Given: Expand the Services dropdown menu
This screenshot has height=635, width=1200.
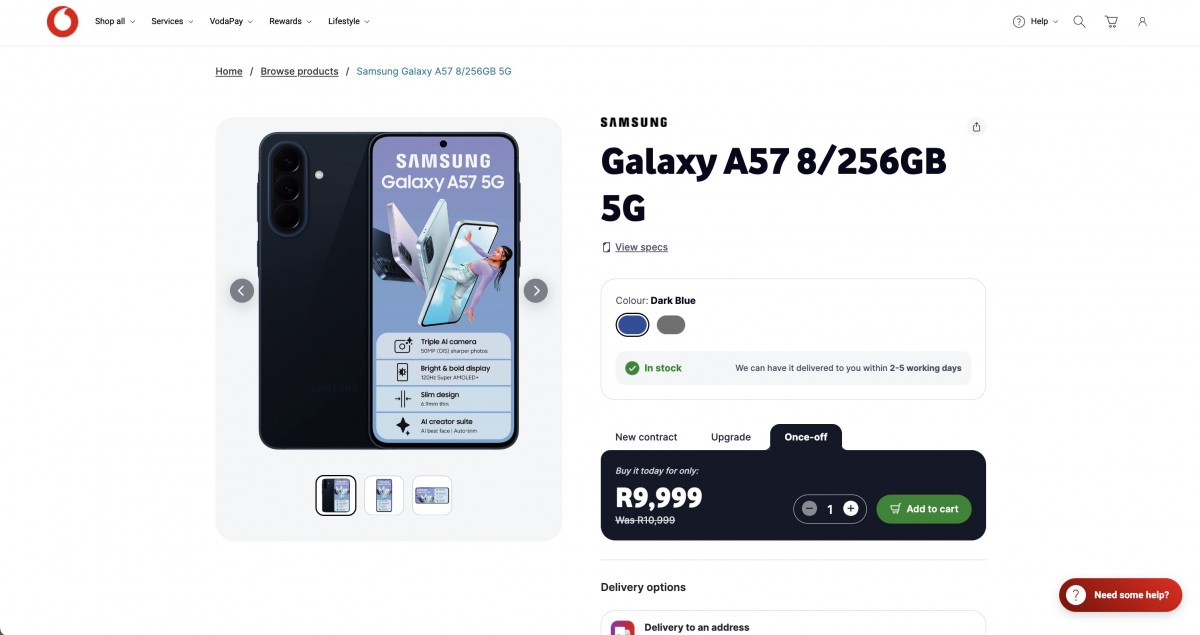Looking at the screenshot, I should [x=172, y=21].
